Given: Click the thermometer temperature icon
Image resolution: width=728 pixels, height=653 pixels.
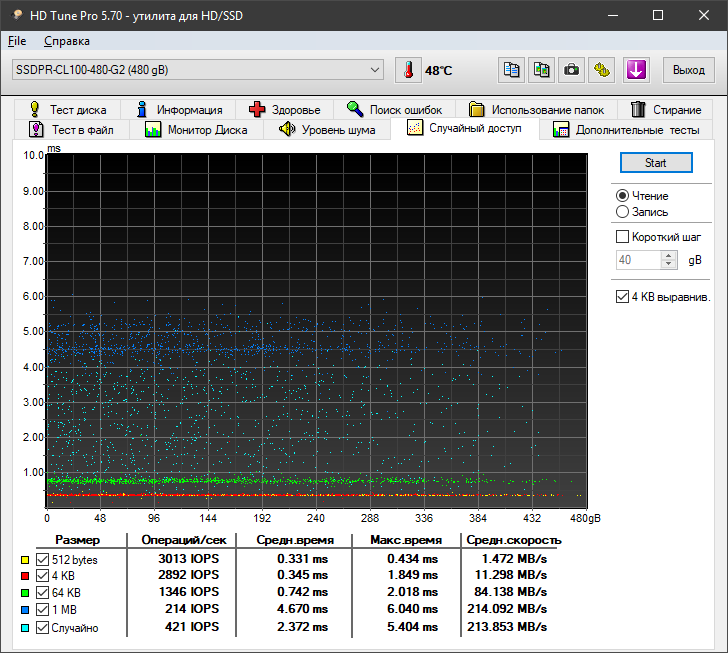Looking at the screenshot, I should coord(409,70).
